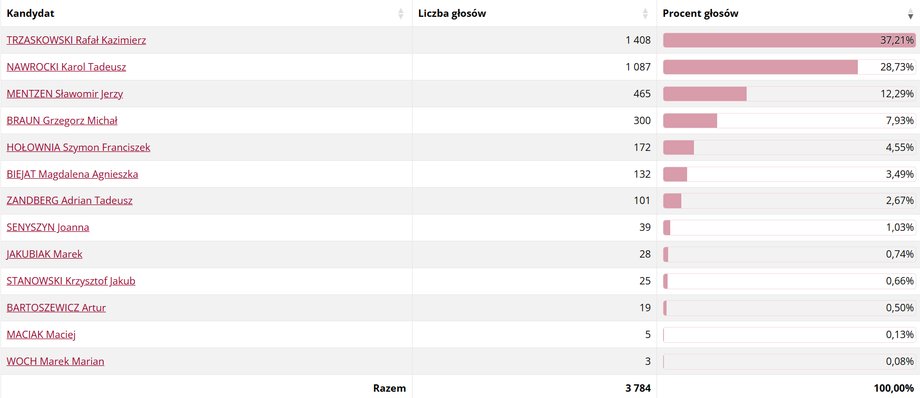Click the Procent głosów column header
This screenshot has width=920, height=398.
click(x=789, y=14)
